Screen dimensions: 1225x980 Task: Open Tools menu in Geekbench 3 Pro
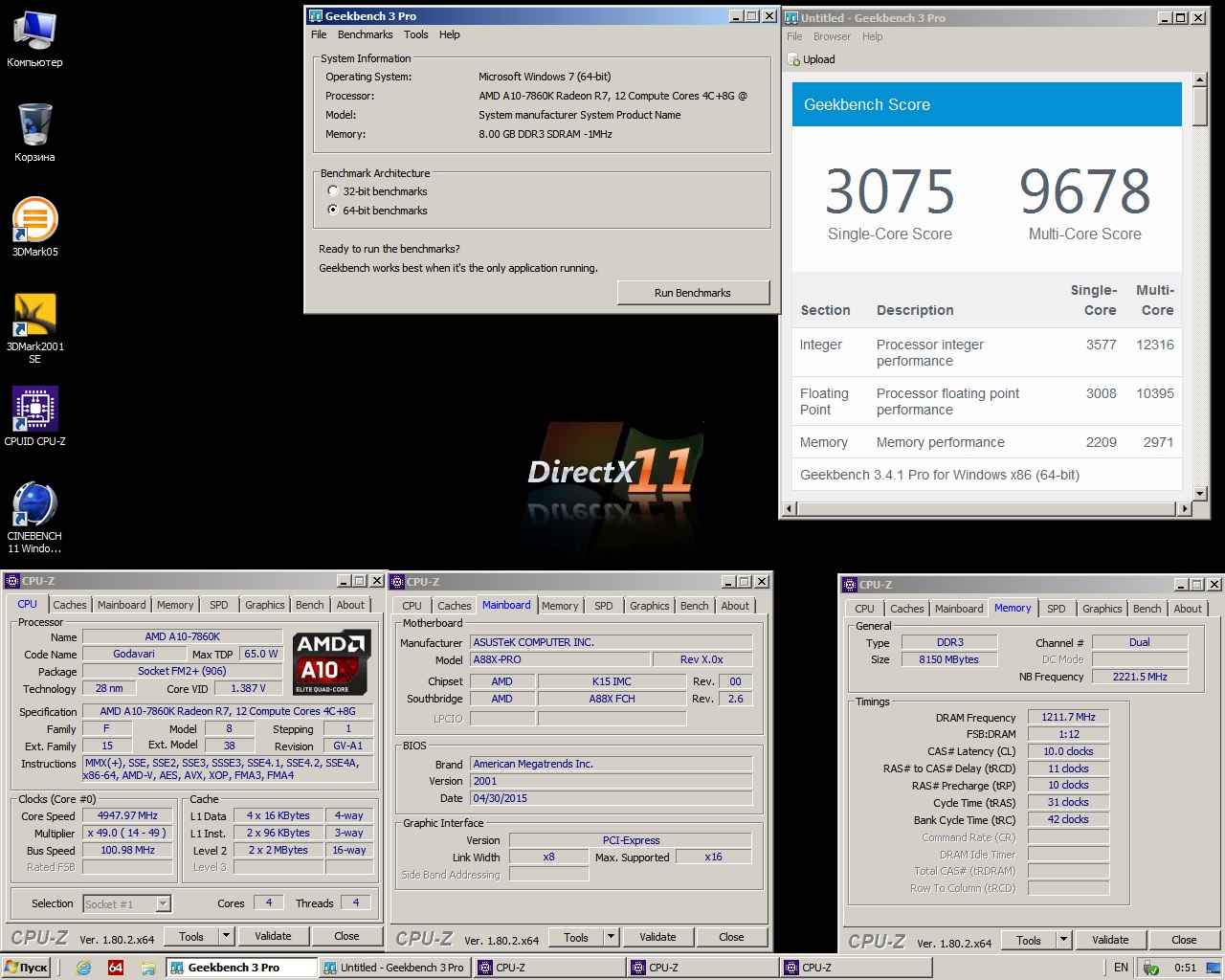click(415, 34)
